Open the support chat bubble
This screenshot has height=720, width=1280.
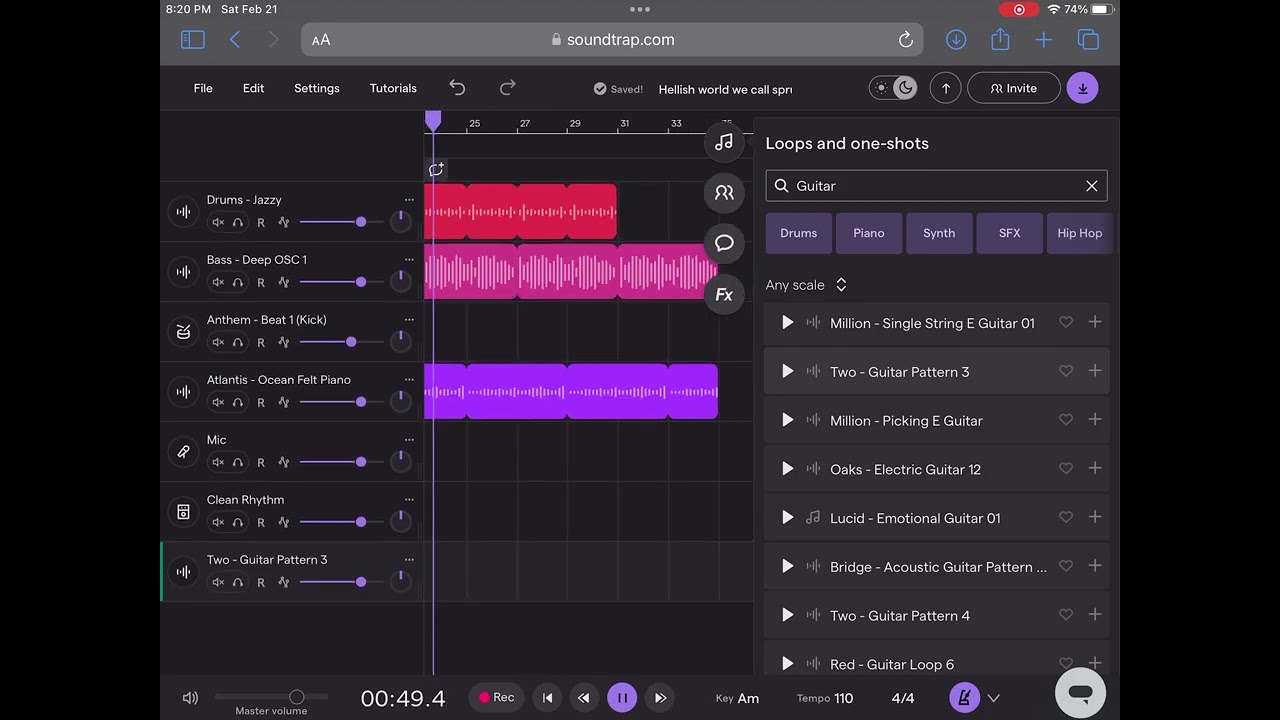(1080, 692)
